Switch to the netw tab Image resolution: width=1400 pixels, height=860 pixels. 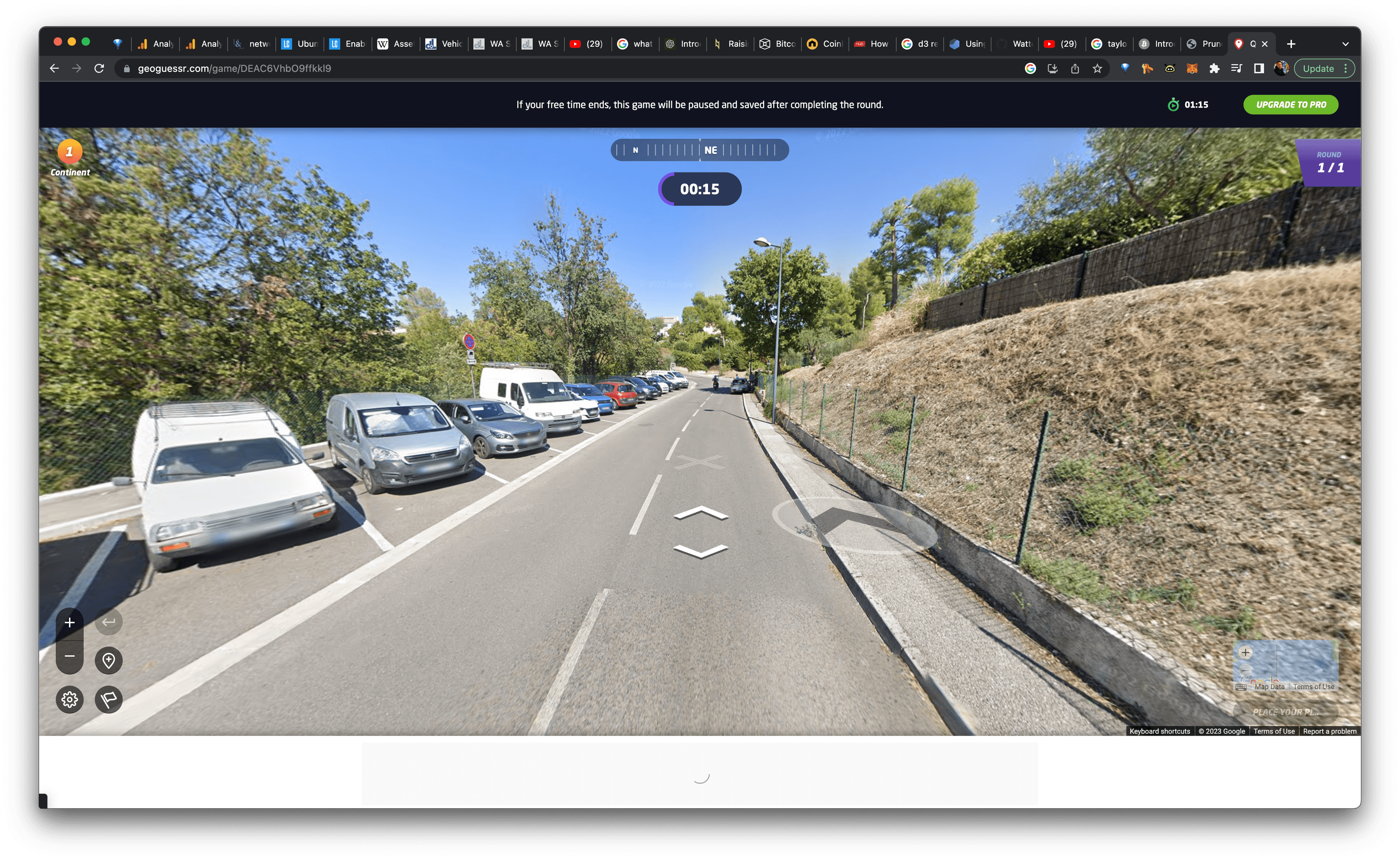[252, 44]
